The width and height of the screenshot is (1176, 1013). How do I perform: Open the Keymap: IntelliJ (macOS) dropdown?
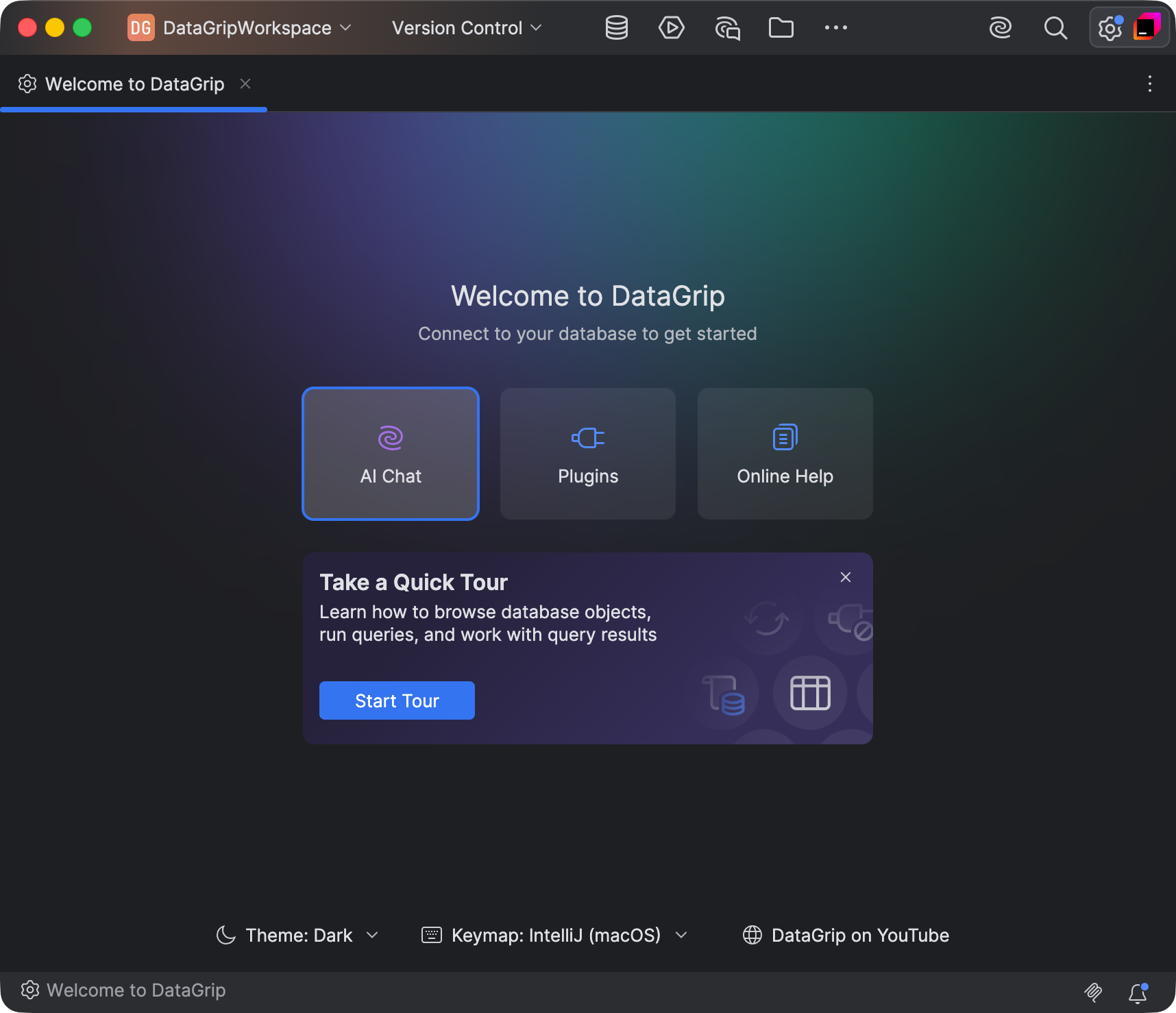(554, 936)
